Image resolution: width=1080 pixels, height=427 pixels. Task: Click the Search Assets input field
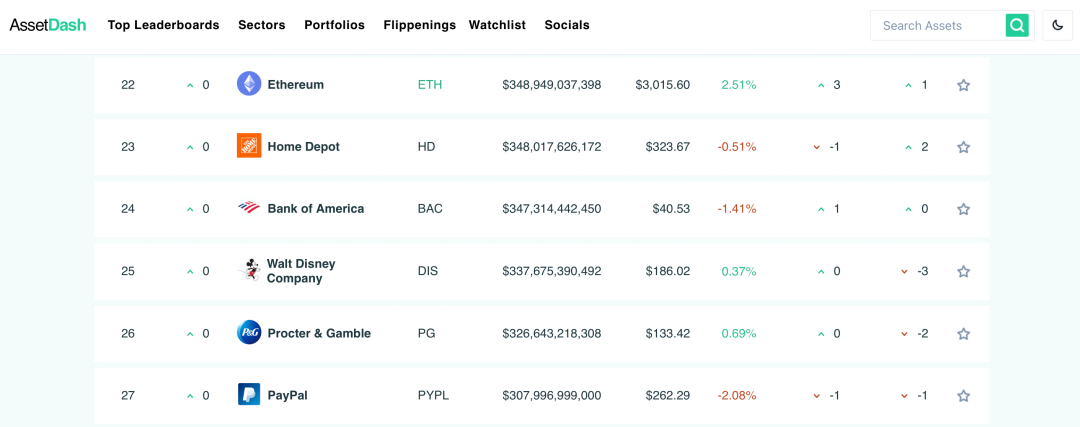[938, 25]
